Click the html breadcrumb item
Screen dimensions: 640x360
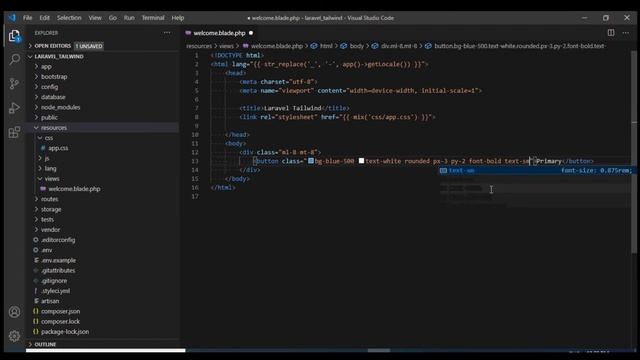tap(326, 46)
